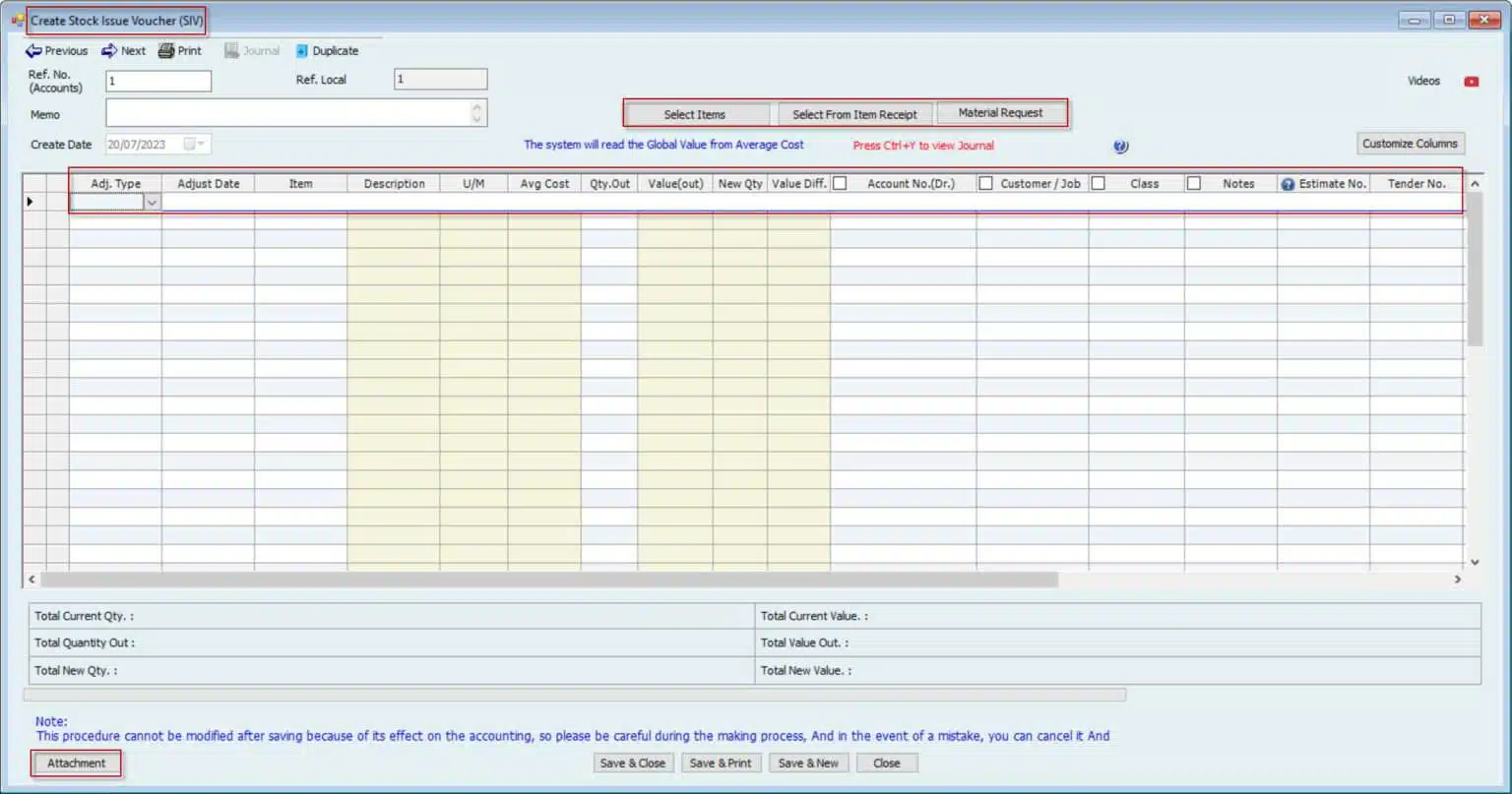Click the Adj. Type column header
Image resolution: width=1512 pixels, height=794 pixels.
tap(116, 184)
